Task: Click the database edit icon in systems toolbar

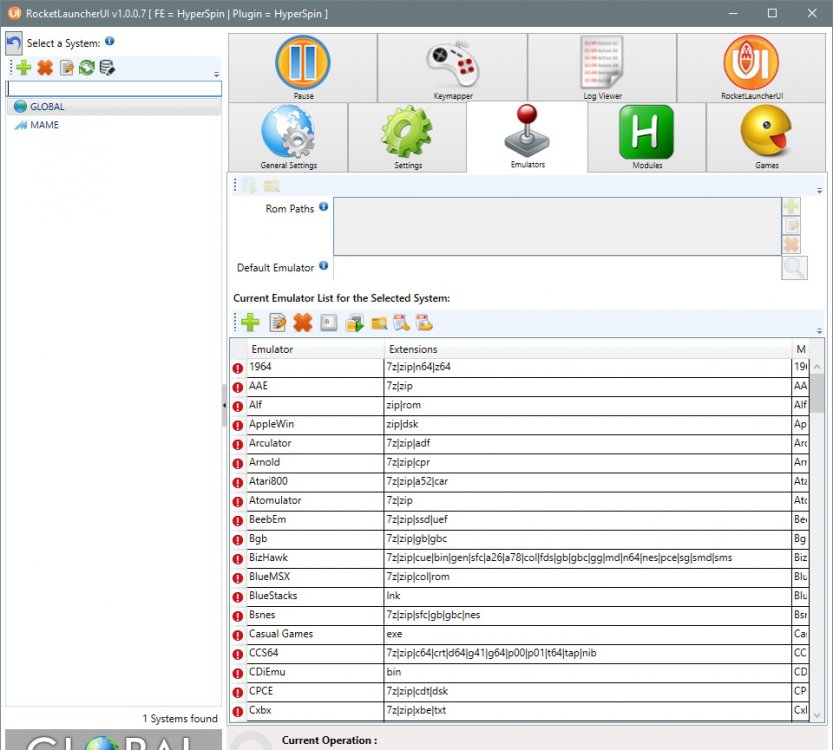Action: [107, 68]
